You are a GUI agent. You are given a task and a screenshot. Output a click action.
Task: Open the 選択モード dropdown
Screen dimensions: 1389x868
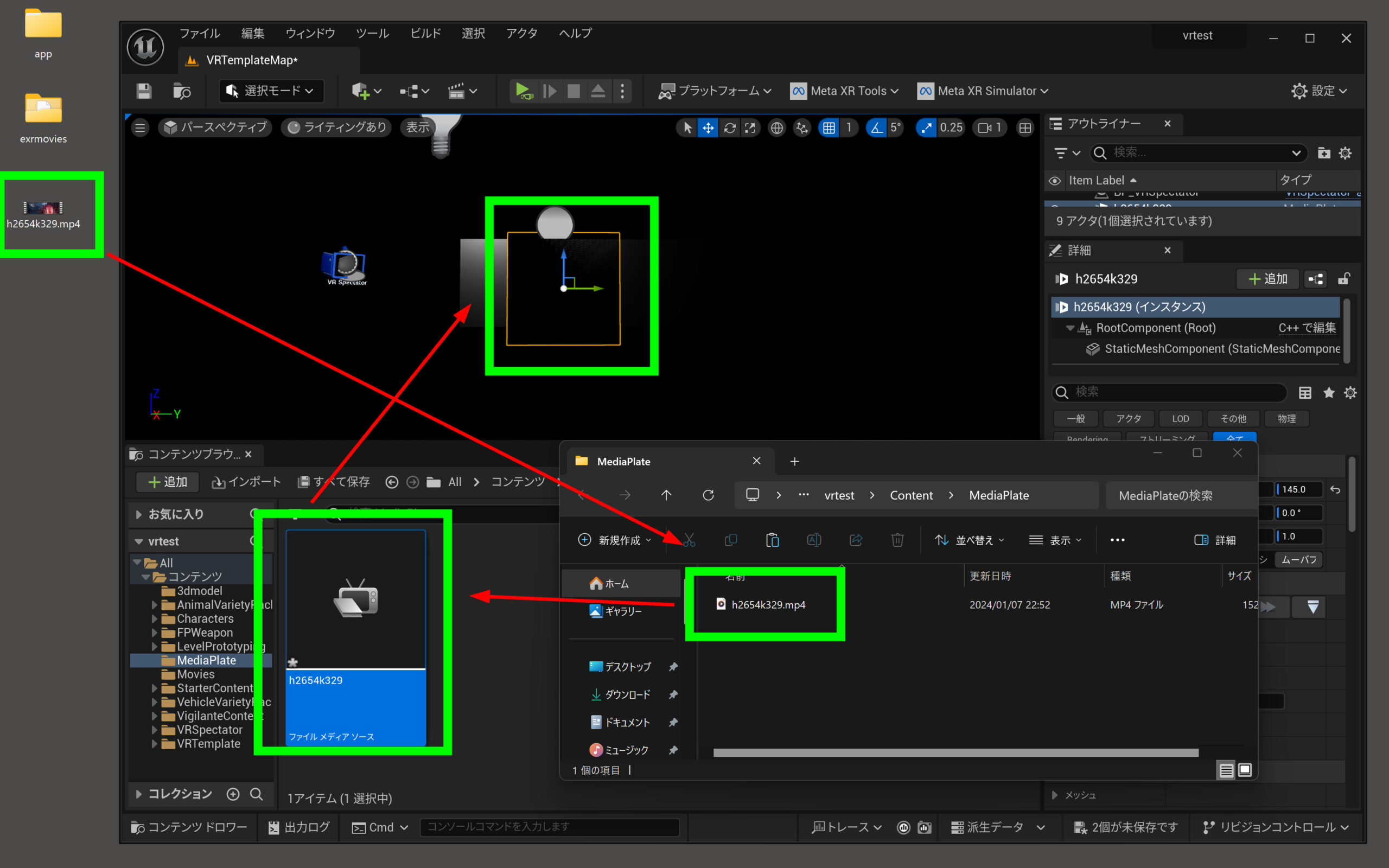pos(271,91)
